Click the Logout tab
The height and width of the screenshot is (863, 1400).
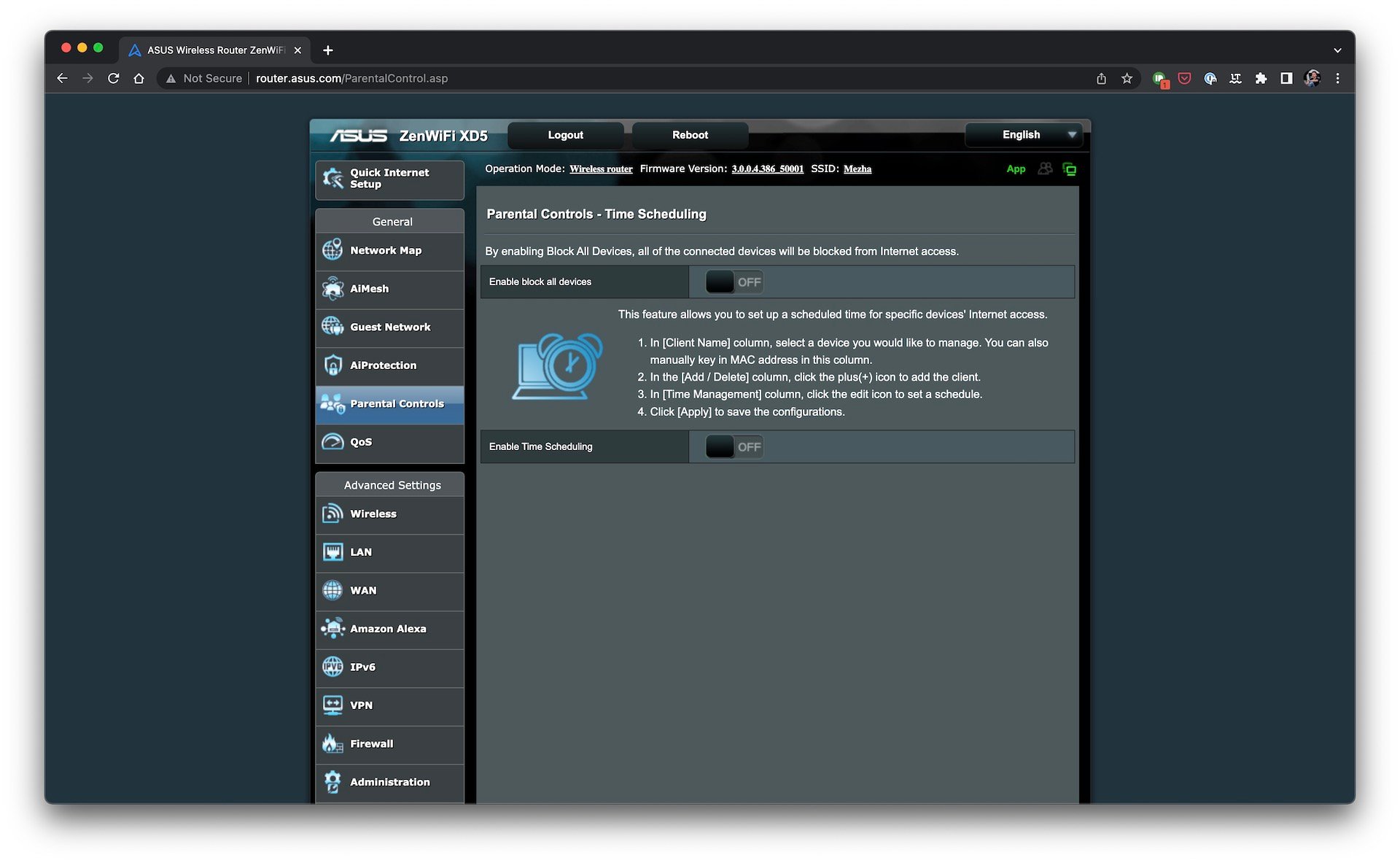click(566, 134)
